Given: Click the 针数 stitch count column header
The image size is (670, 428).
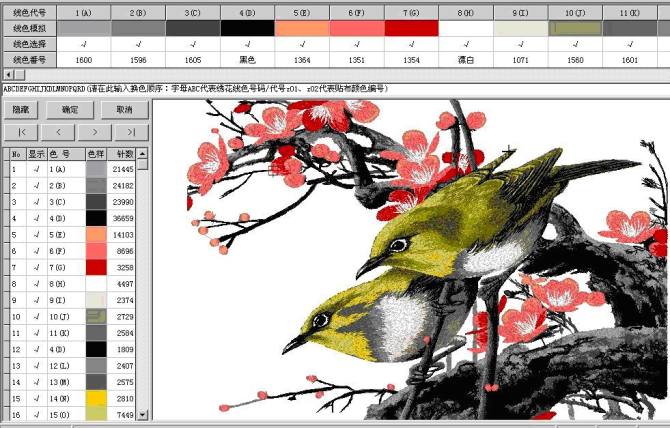Looking at the screenshot, I should tap(125, 154).
